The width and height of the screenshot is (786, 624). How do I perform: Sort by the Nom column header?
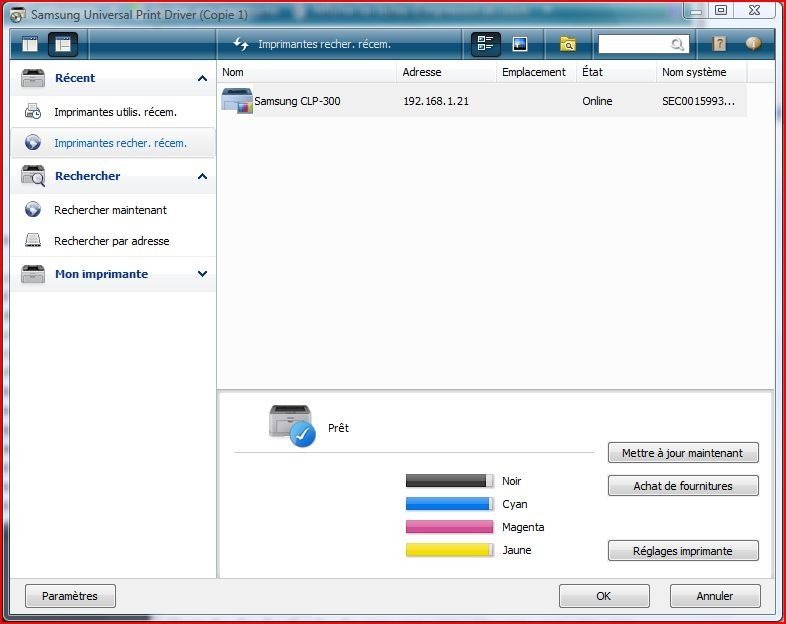[307, 72]
